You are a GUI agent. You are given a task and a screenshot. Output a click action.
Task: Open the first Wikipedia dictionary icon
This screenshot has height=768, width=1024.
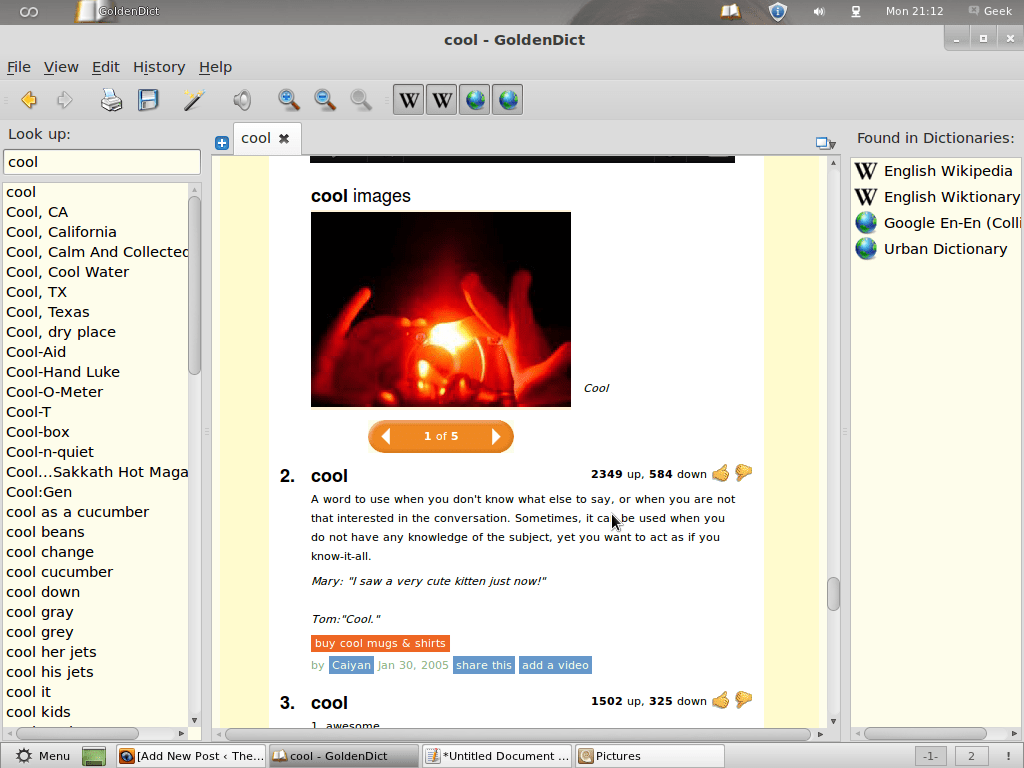[408, 99]
